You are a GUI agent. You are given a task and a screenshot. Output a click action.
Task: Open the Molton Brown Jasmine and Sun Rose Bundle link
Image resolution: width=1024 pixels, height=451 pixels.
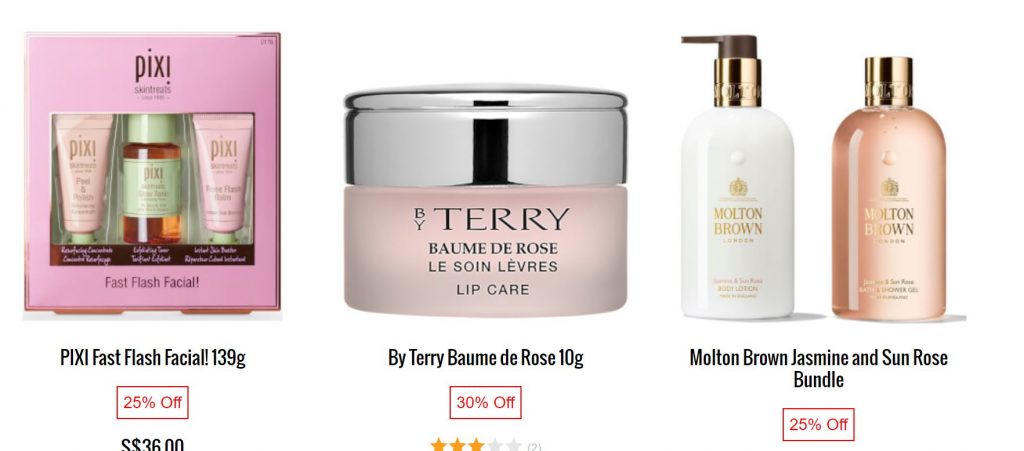pyautogui.click(x=818, y=368)
